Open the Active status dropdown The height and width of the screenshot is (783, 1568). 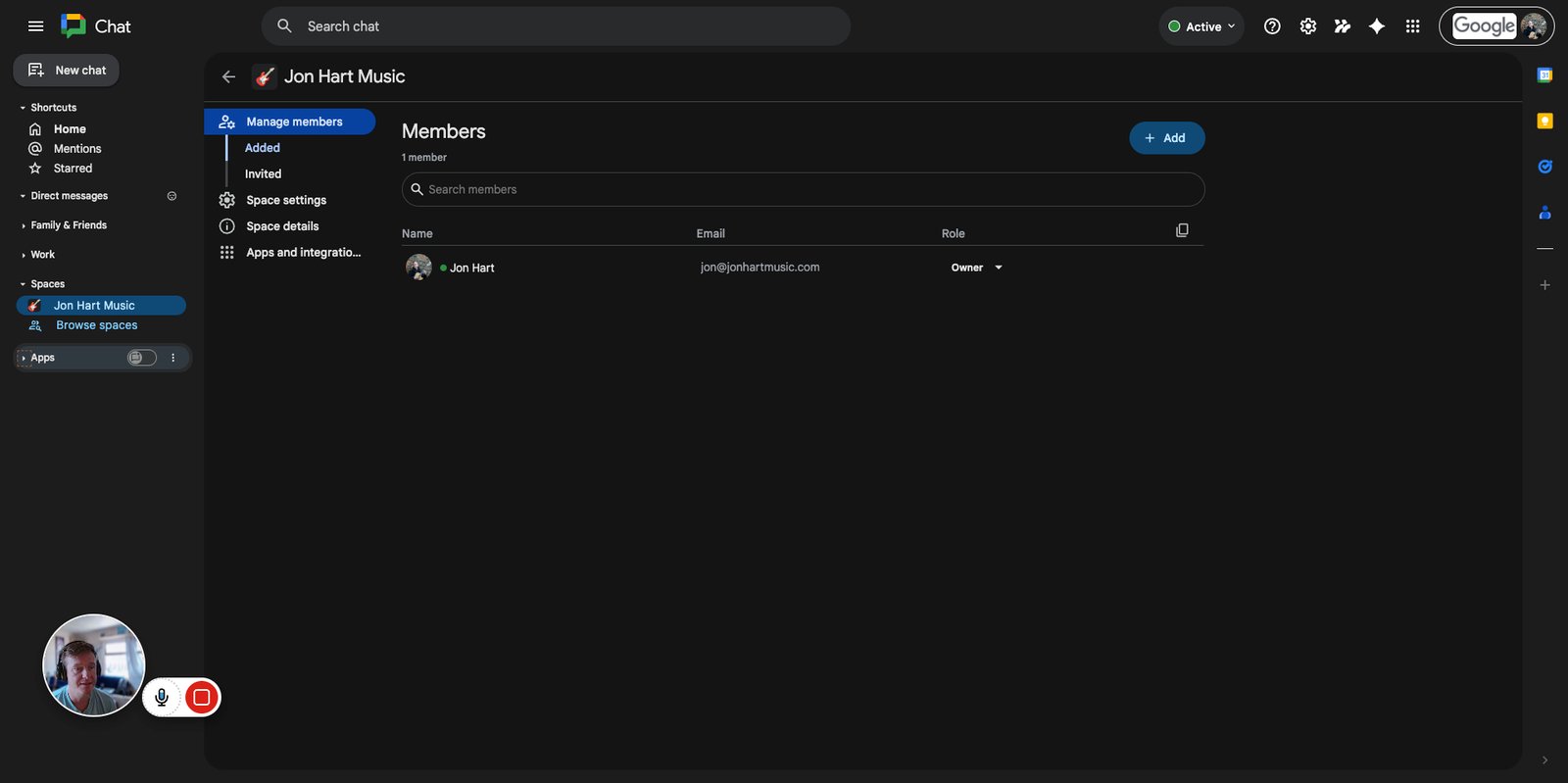pos(1201,26)
